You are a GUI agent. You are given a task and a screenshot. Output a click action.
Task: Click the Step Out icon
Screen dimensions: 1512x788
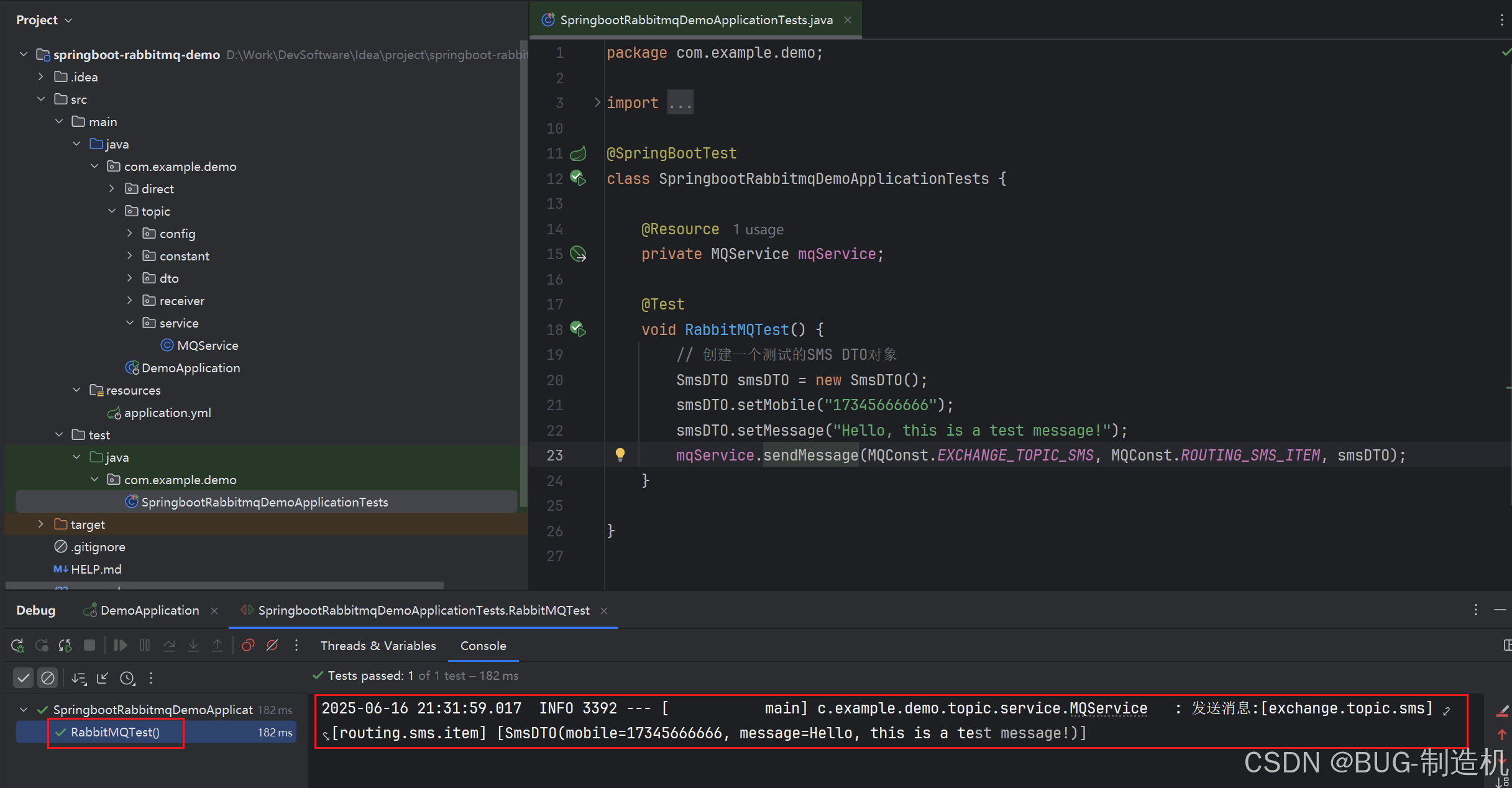pos(218,646)
